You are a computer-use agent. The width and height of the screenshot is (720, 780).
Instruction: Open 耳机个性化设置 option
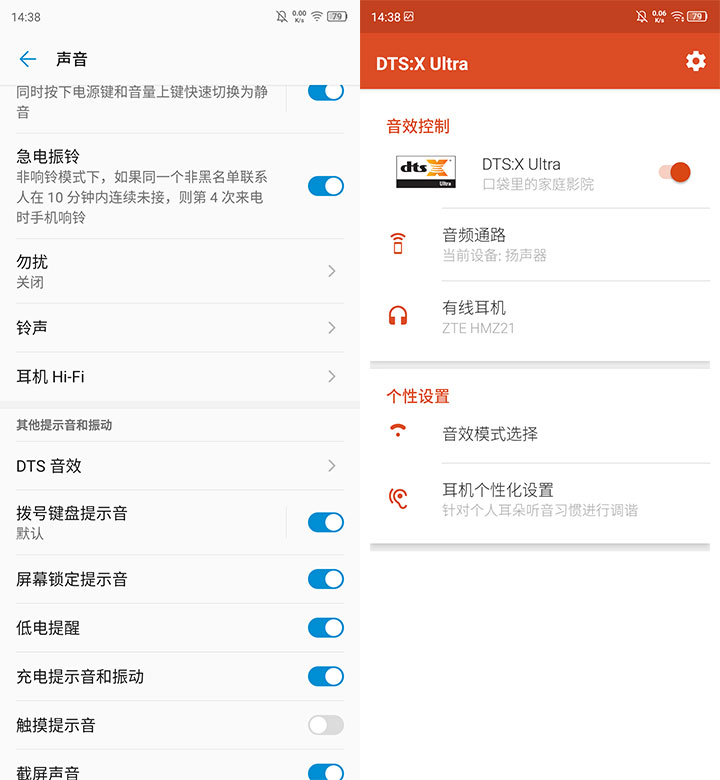pos(540,499)
